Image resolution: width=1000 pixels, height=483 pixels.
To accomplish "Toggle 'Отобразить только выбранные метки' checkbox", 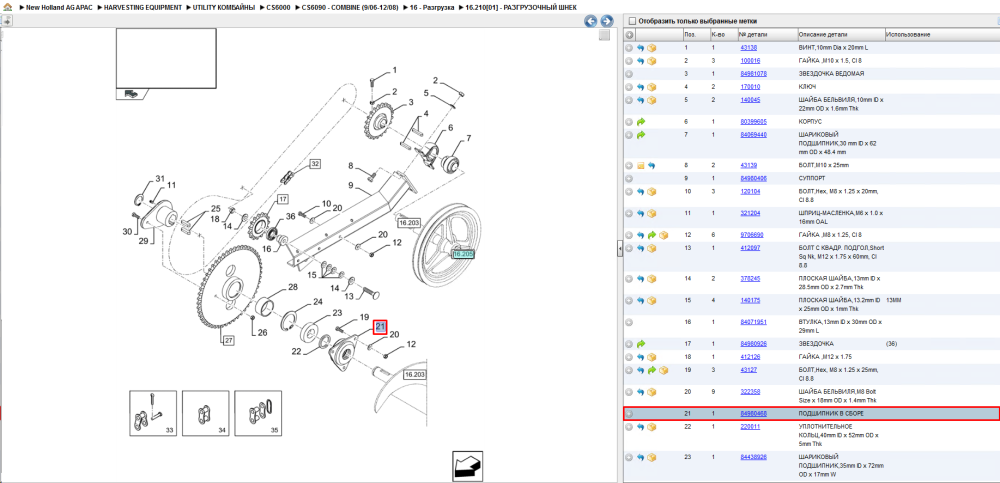I will click(x=632, y=21).
